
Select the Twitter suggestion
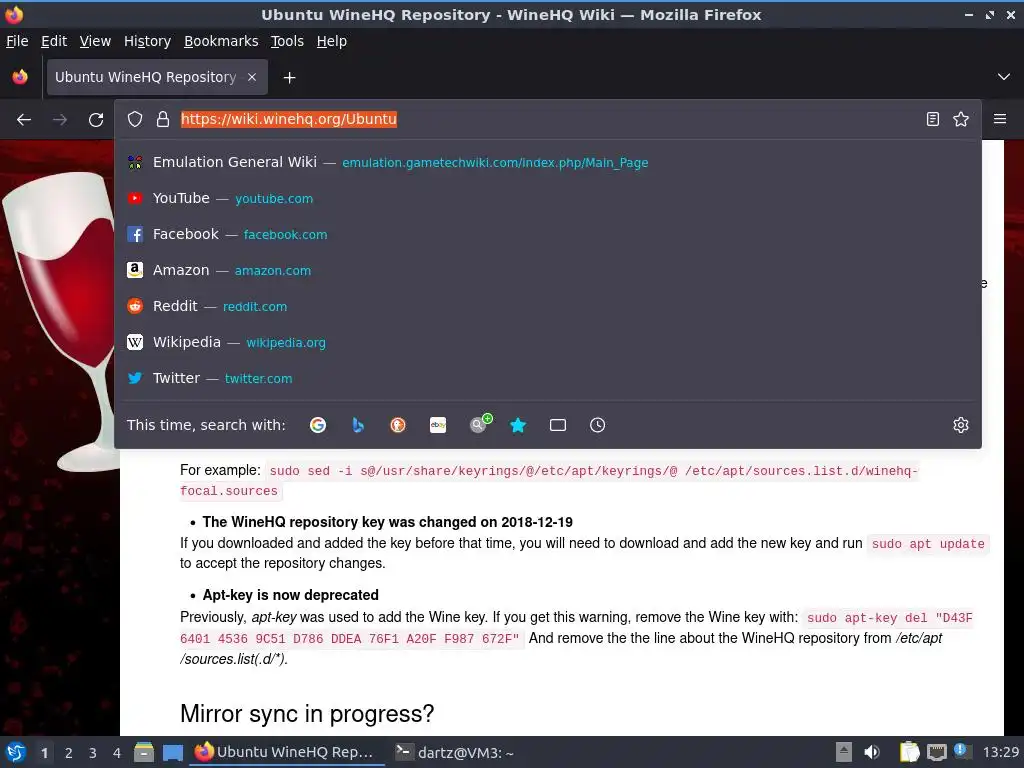coord(548,377)
